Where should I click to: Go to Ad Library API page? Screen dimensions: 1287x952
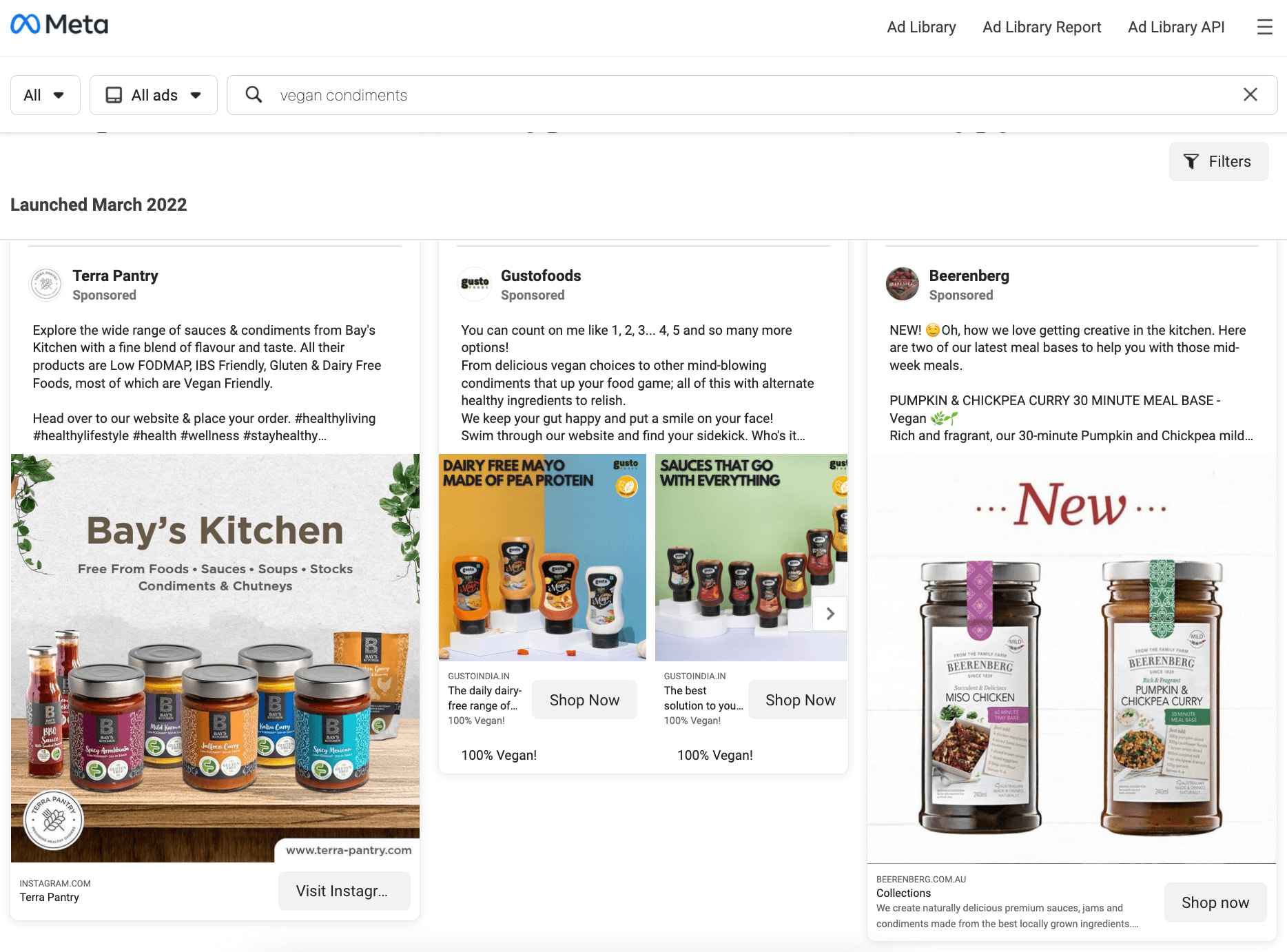click(x=1176, y=27)
